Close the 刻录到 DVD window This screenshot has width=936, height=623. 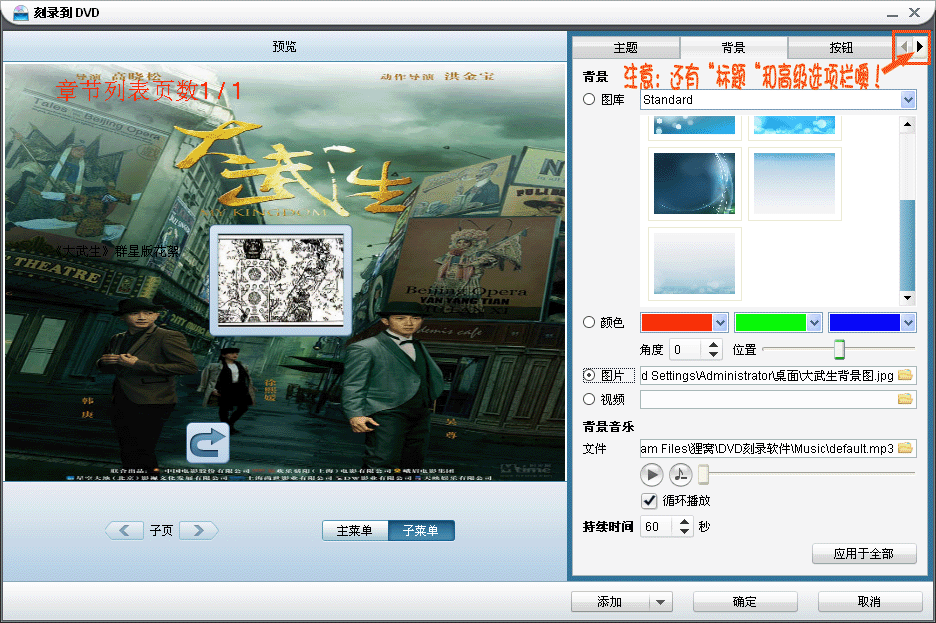click(915, 13)
